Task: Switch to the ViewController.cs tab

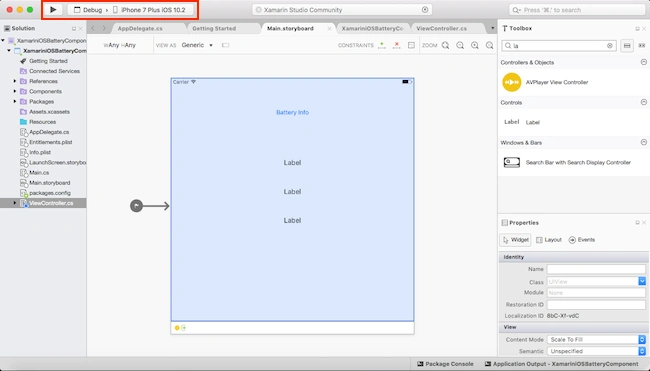Action: pyautogui.click(x=441, y=28)
